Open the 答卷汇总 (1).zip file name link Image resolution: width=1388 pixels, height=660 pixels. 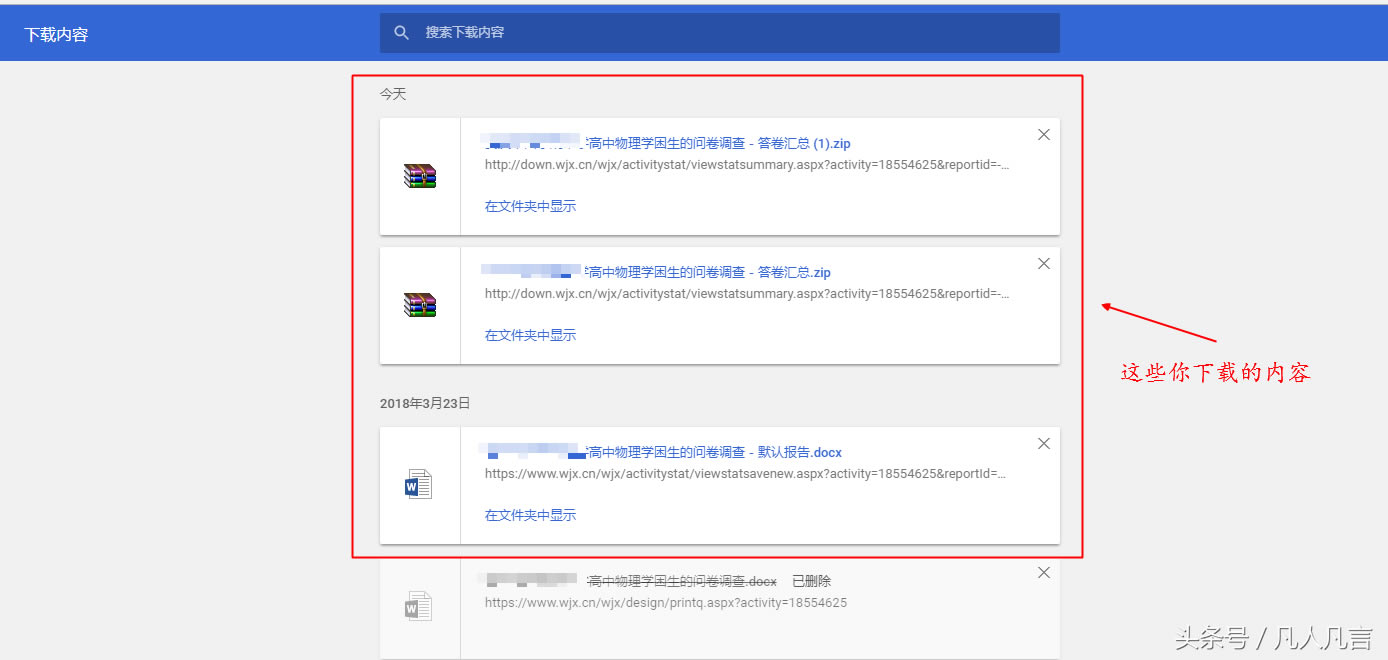pos(718,143)
